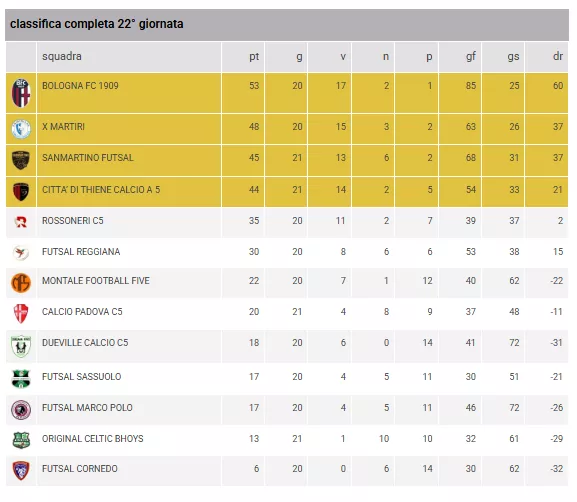The height and width of the screenshot is (502, 577).
Task: Click the Montale Football Five orange logo
Action: coord(21,283)
